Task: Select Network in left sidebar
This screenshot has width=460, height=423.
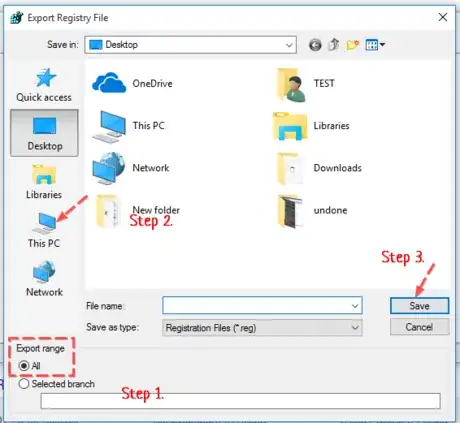Action: [x=44, y=279]
